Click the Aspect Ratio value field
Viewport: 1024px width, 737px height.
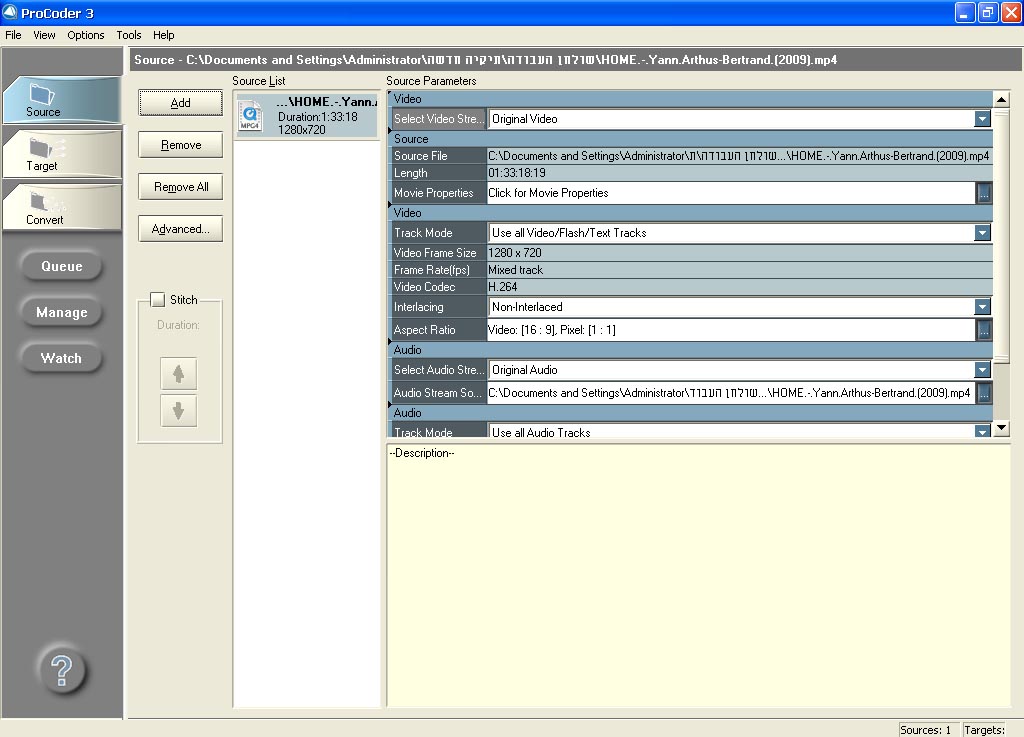pyautogui.click(x=731, y=330)
